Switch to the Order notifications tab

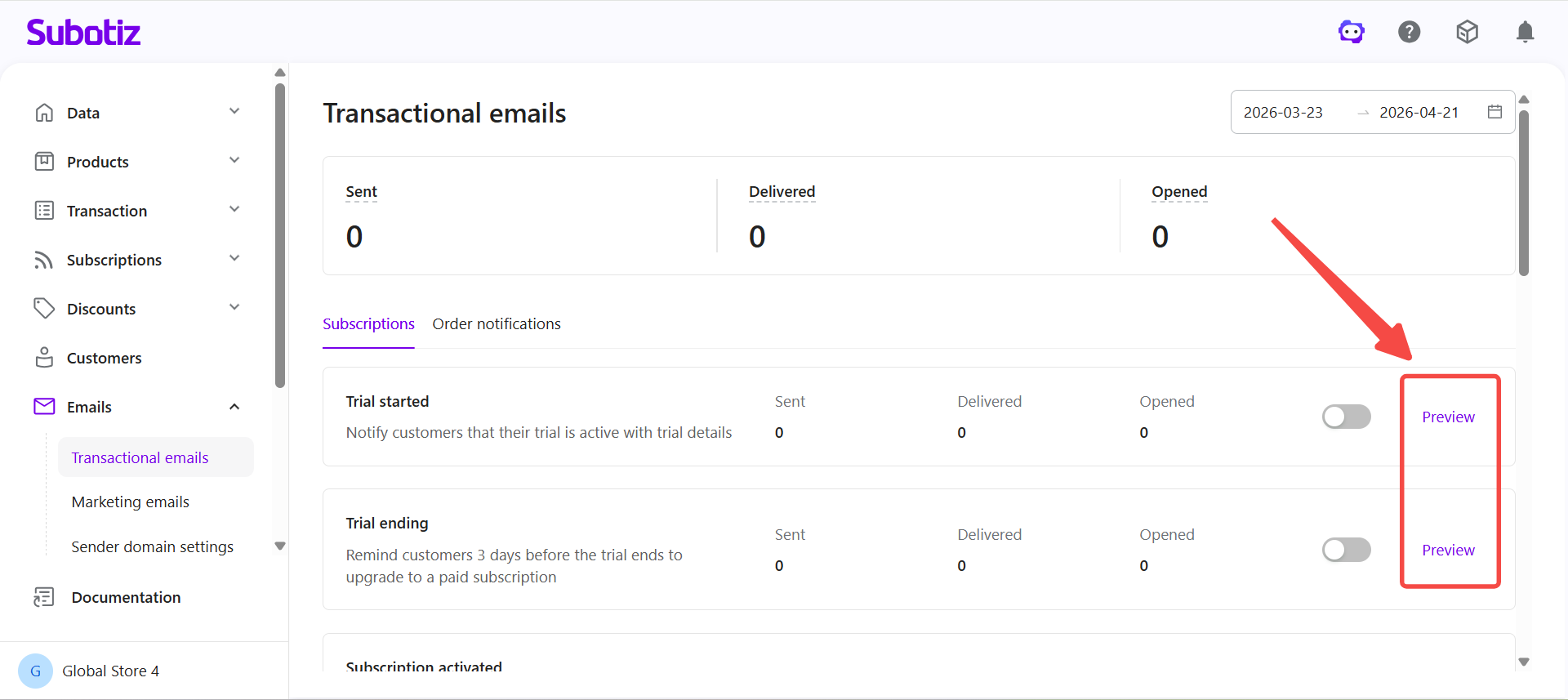(x=496, y=324)
